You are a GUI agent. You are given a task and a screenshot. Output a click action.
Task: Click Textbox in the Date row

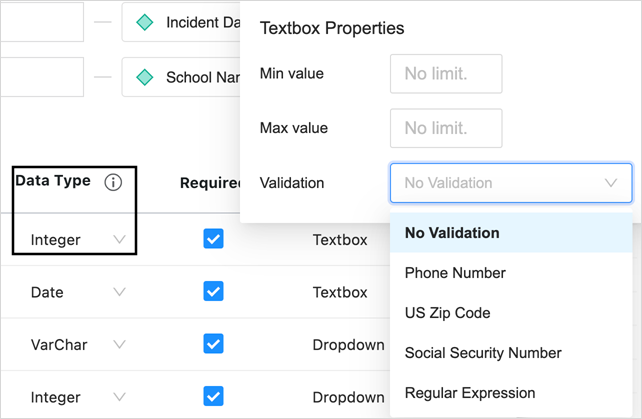point(340,292)
